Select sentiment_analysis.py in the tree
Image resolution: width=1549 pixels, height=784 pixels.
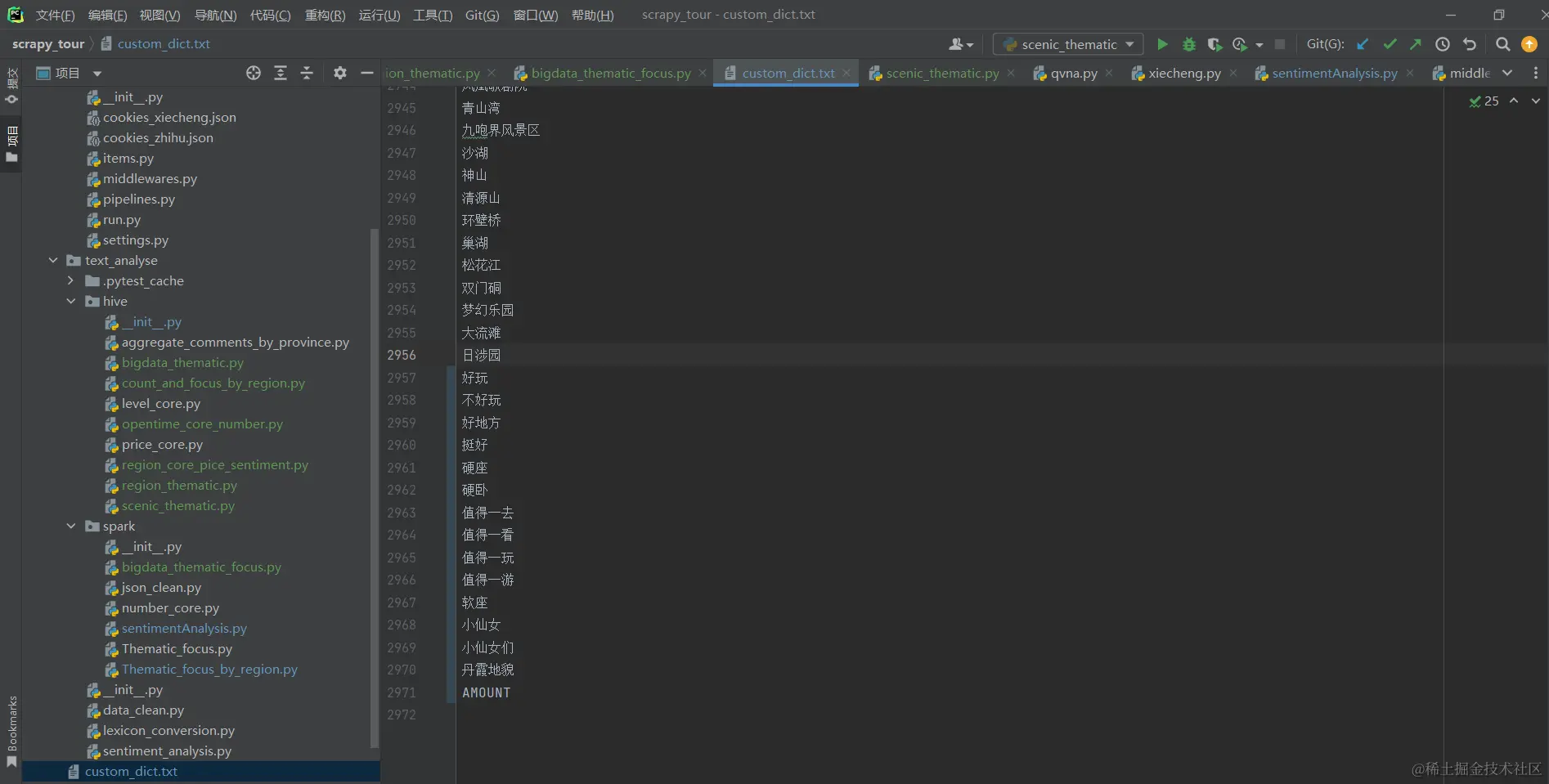(x=167, y=750)
